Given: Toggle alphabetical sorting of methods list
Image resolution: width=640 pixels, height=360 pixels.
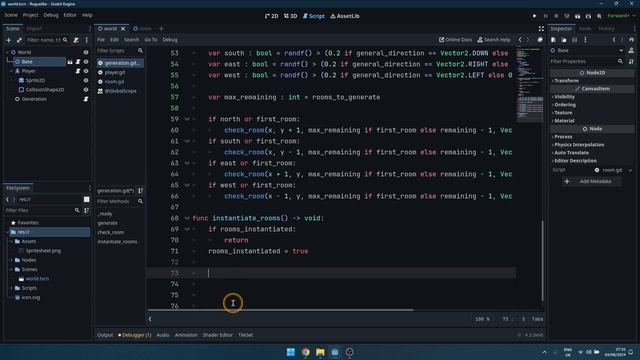Looking at the screenshot, I should click(140, 191).
